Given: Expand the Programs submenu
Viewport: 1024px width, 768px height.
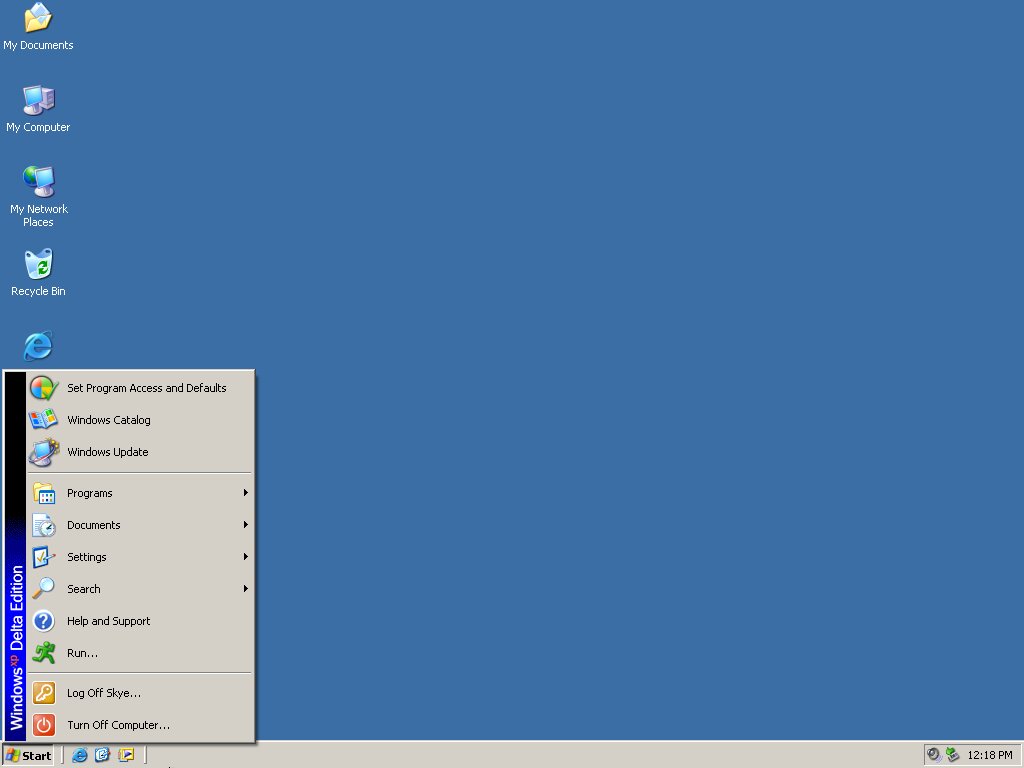Looking at the screenshot, I should tap(90, 493).
